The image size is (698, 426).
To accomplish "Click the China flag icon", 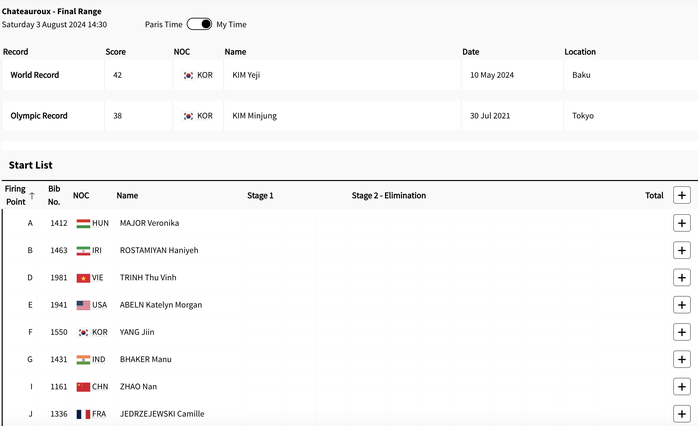I will pyautogui.click(x=83, y=387).
